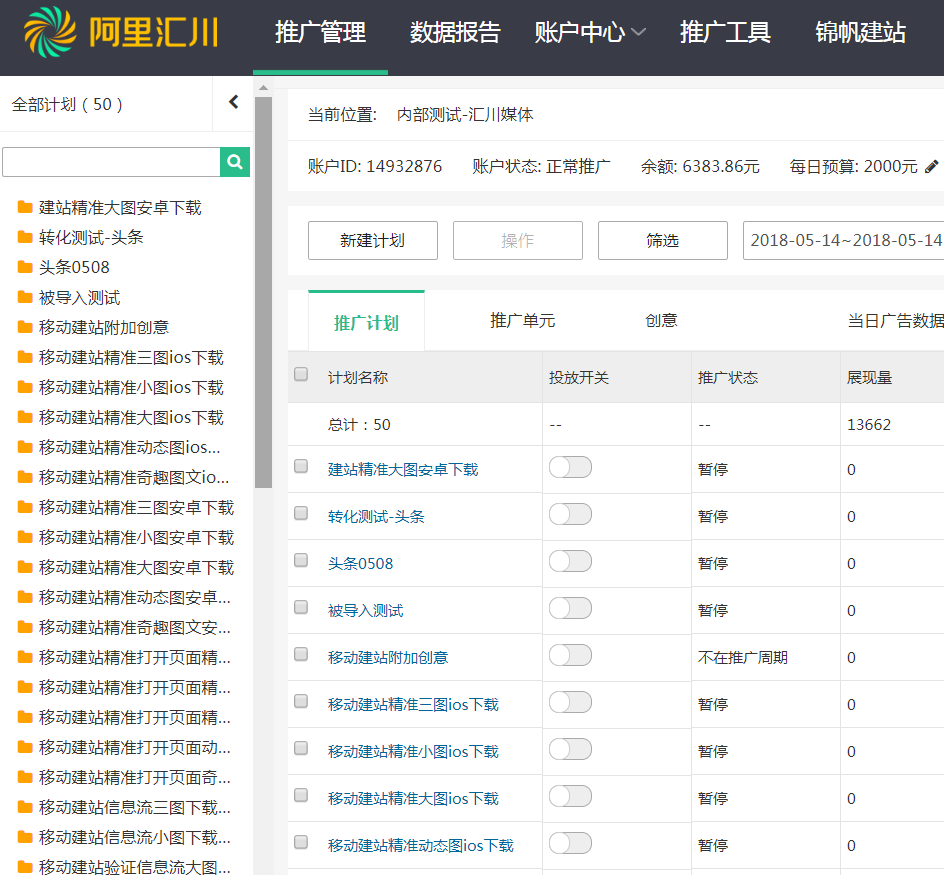The image size is (944, 875).
Task: Expand the 账户中心 dropdown menu
Action: click(x=590, y=32)
